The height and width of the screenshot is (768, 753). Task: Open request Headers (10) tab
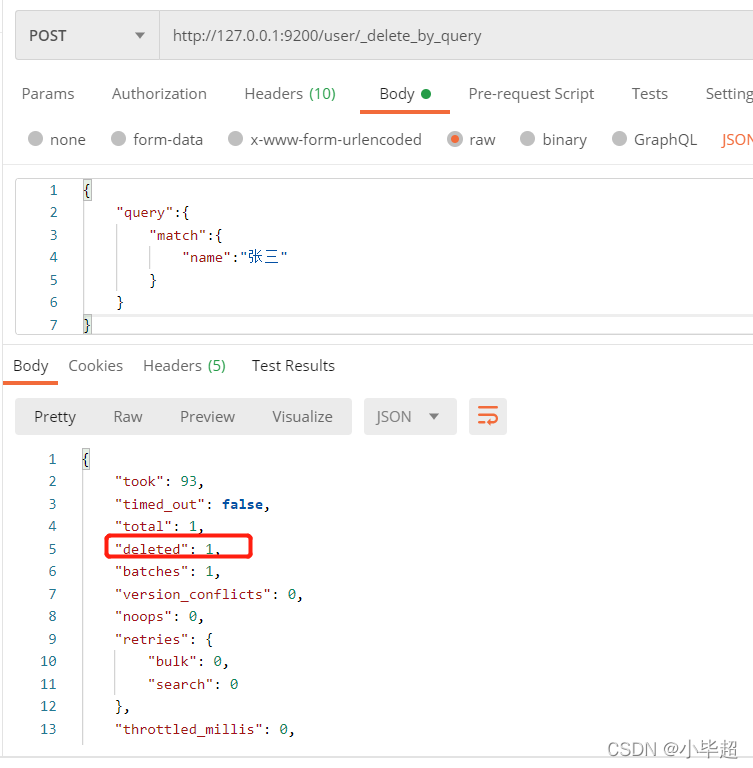[290, 94]
